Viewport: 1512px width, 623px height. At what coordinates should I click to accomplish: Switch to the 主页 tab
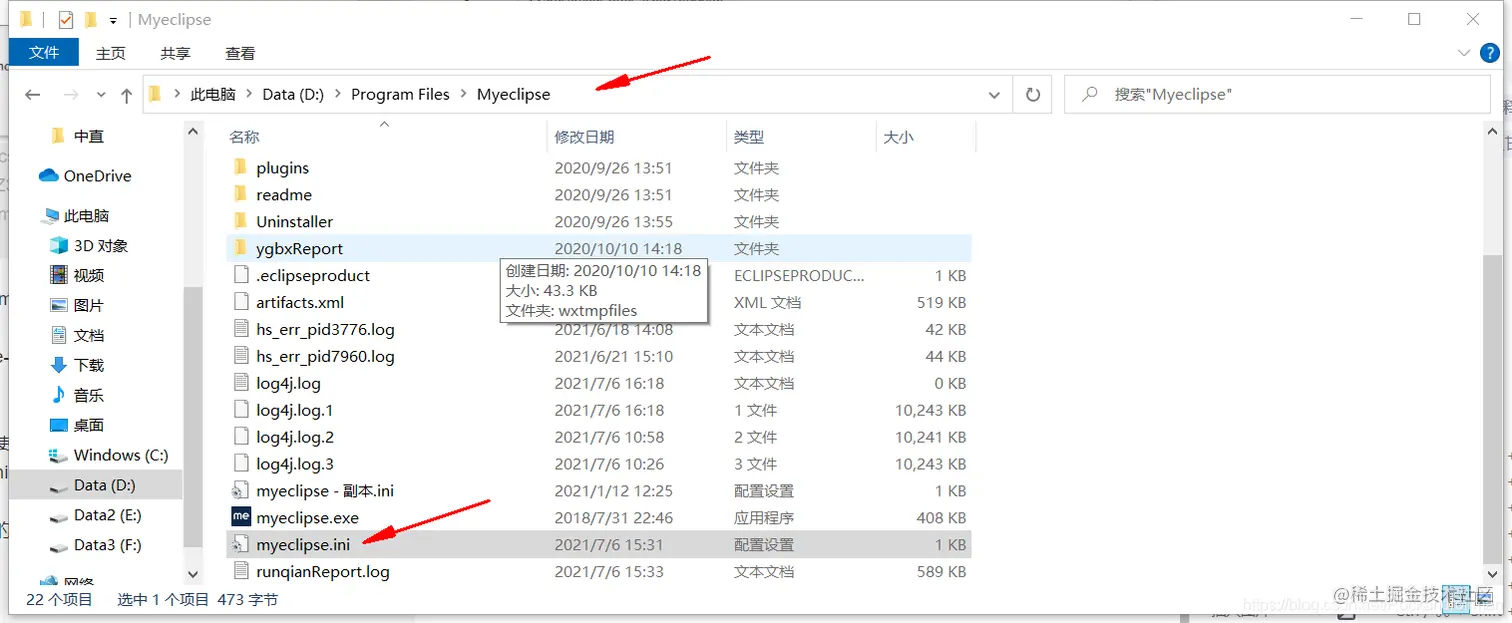(x=111, y=53)
